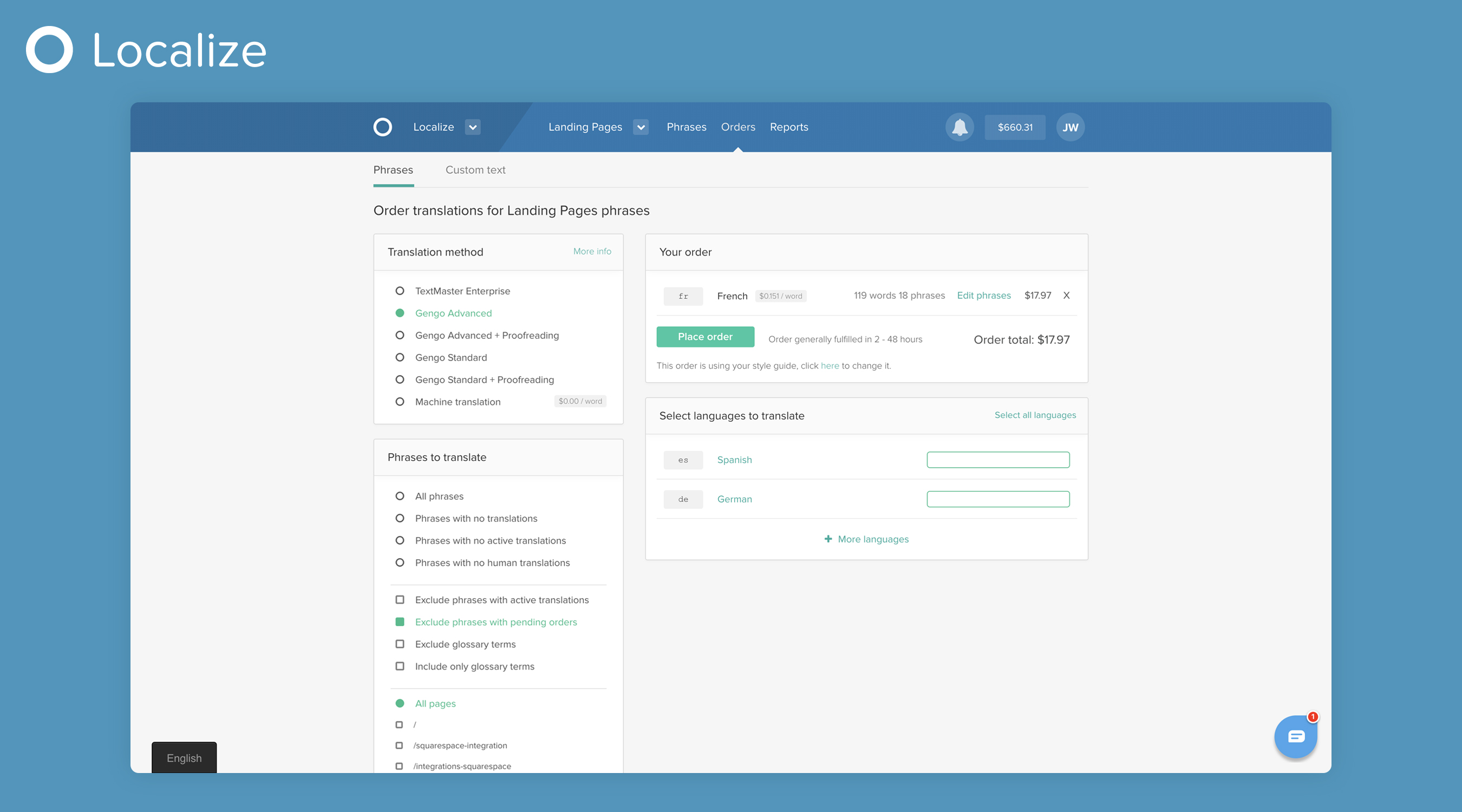Expand the Localize project dropdown arrow
This screenshot has width=1462, height=812.
pos(472,127)
